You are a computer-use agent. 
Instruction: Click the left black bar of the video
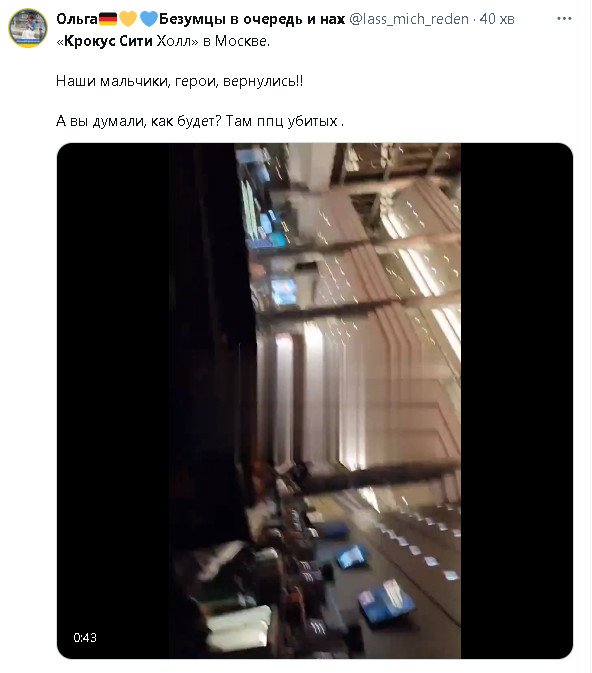click(113, 401)
